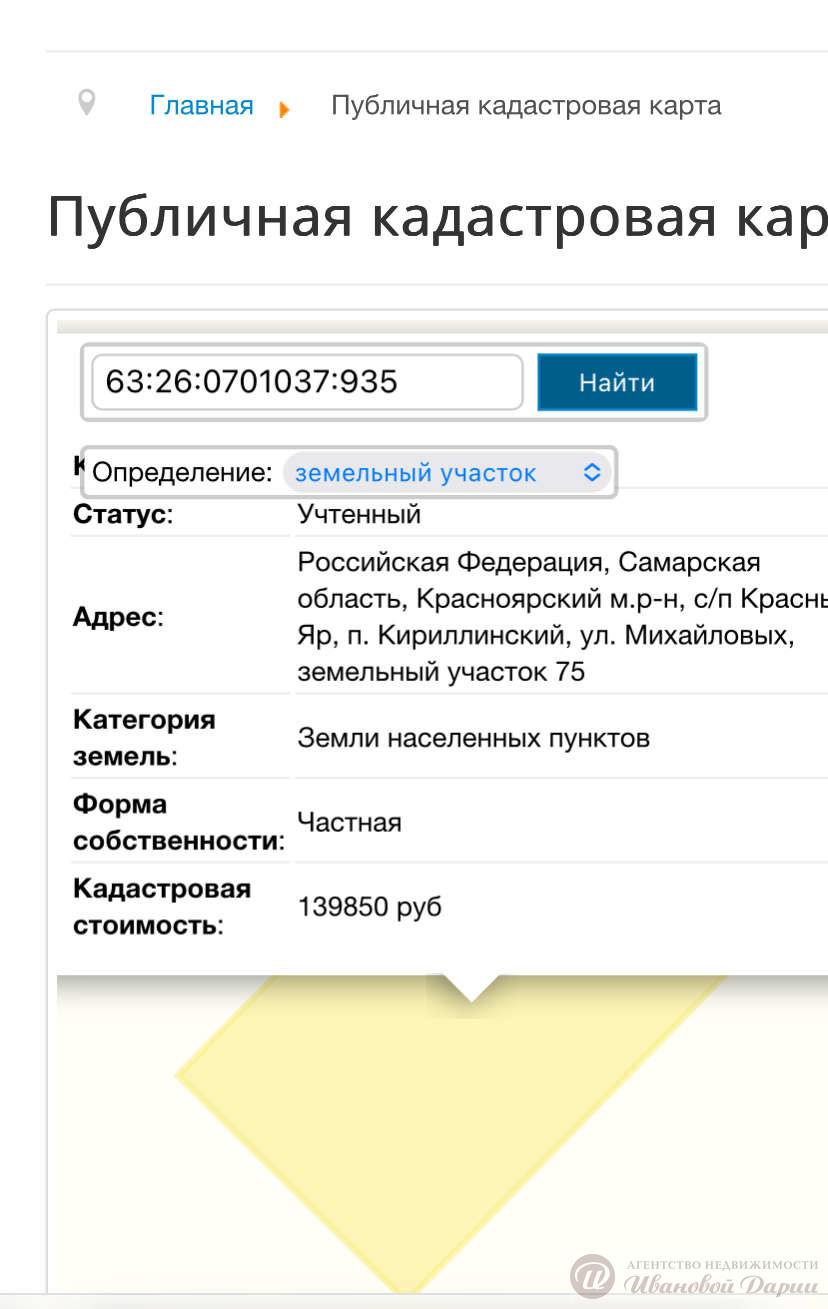This screenshot has width=828, height=1309.
Task: Click the orange breadcrumb arrow separator
Action: 285,109
